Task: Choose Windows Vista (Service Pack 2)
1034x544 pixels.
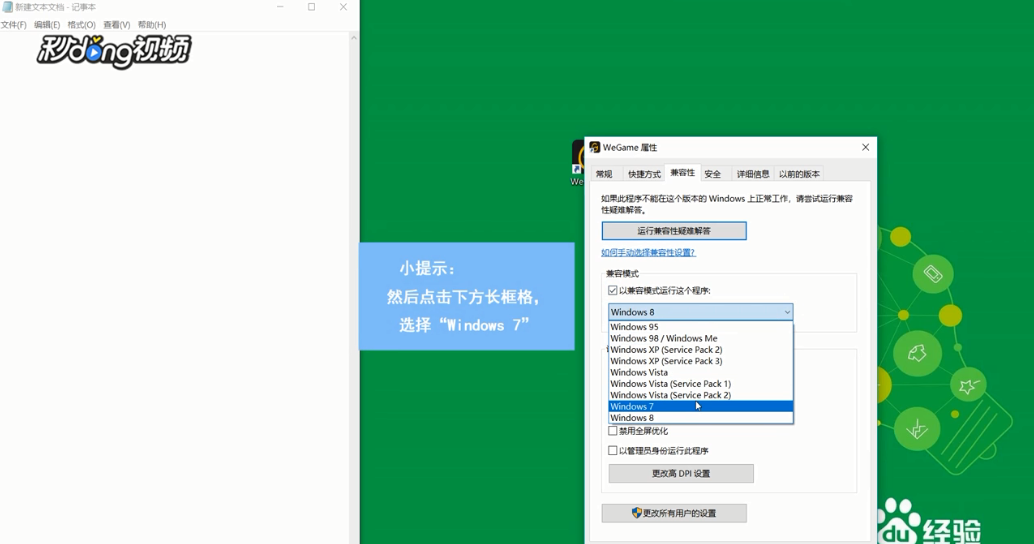Action: 700,395
